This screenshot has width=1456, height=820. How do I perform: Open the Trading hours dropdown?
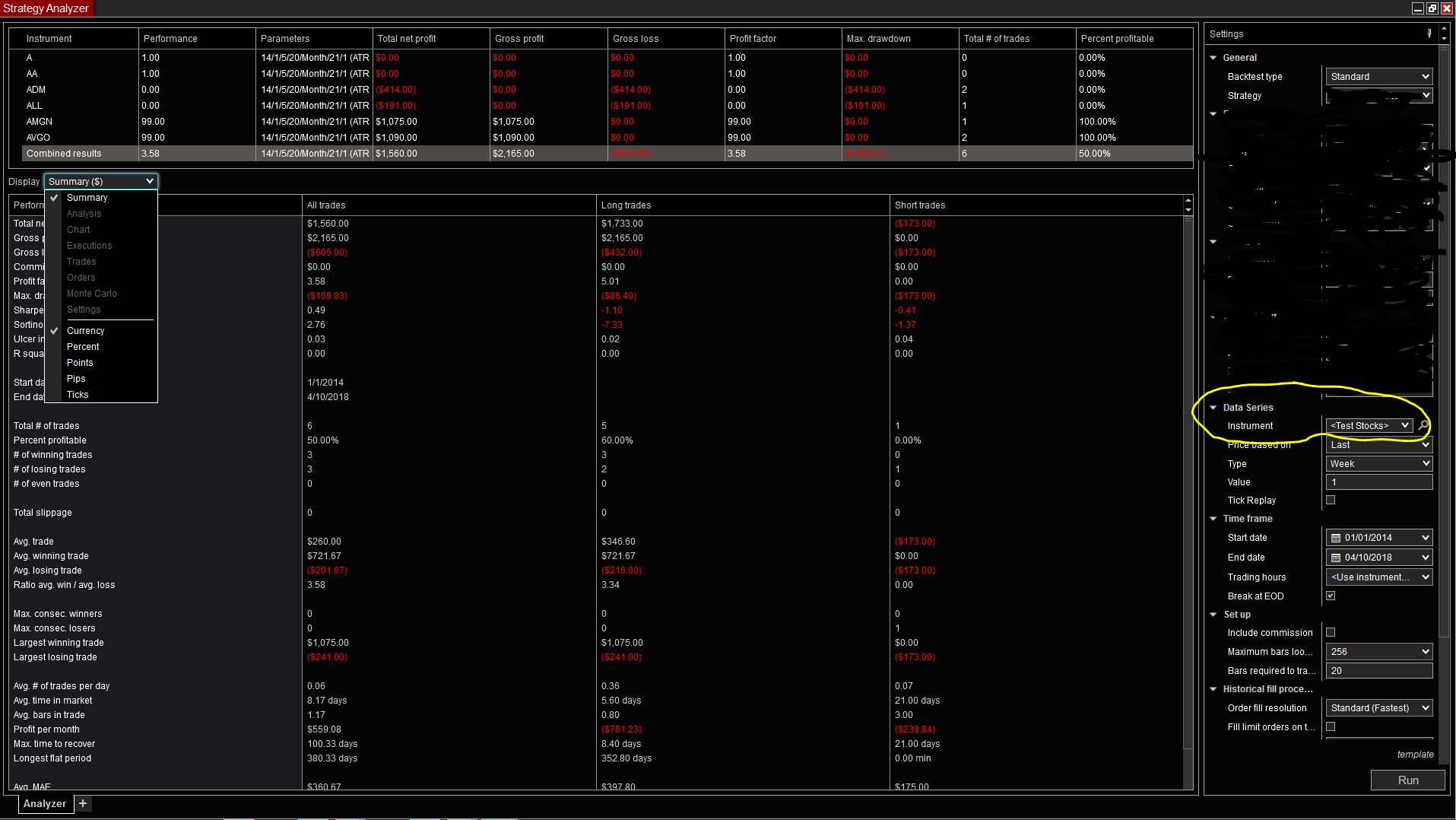[1379, 577]
